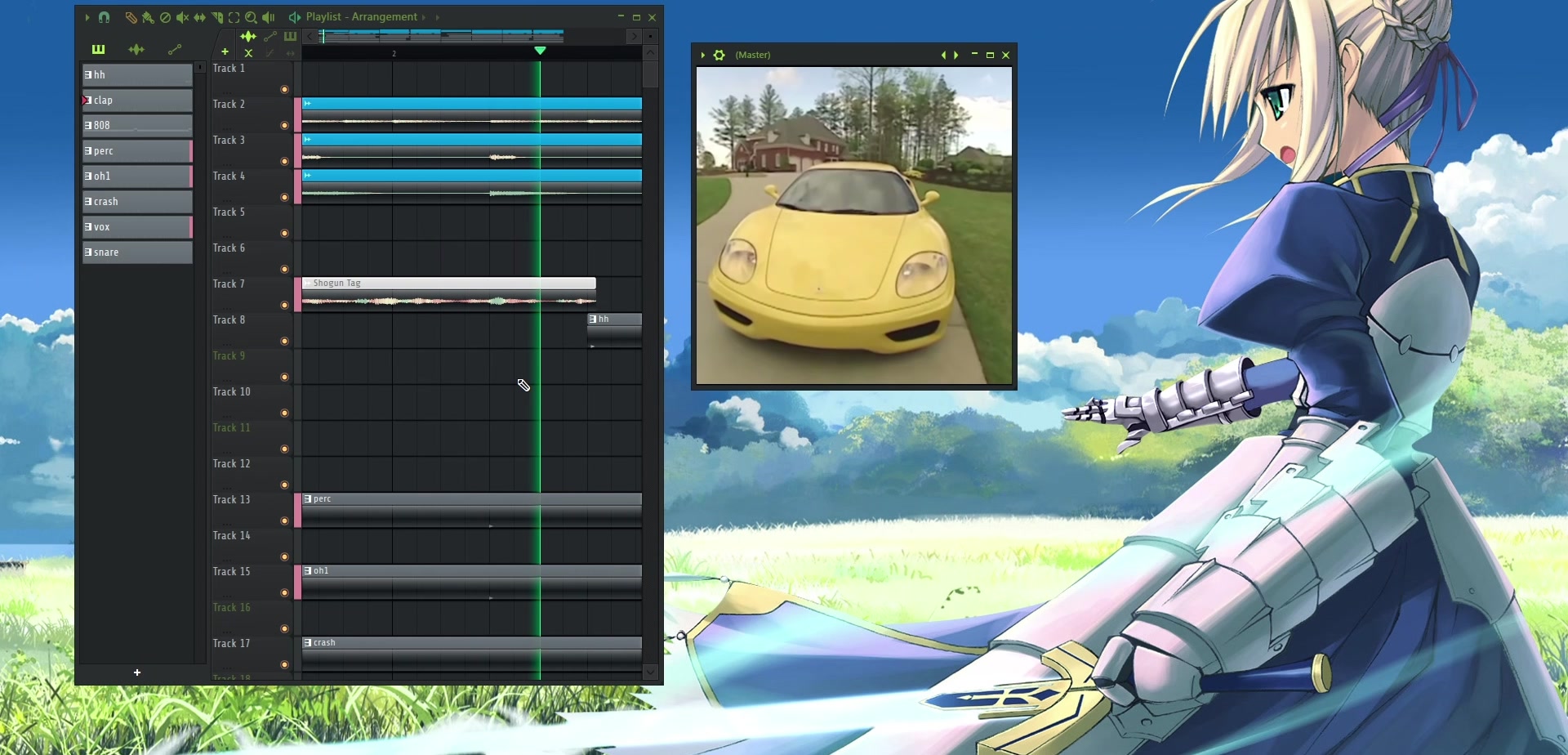Show patterns in the picker panel
Viewport: 1568px width, 755px height.
pos(99,49)
